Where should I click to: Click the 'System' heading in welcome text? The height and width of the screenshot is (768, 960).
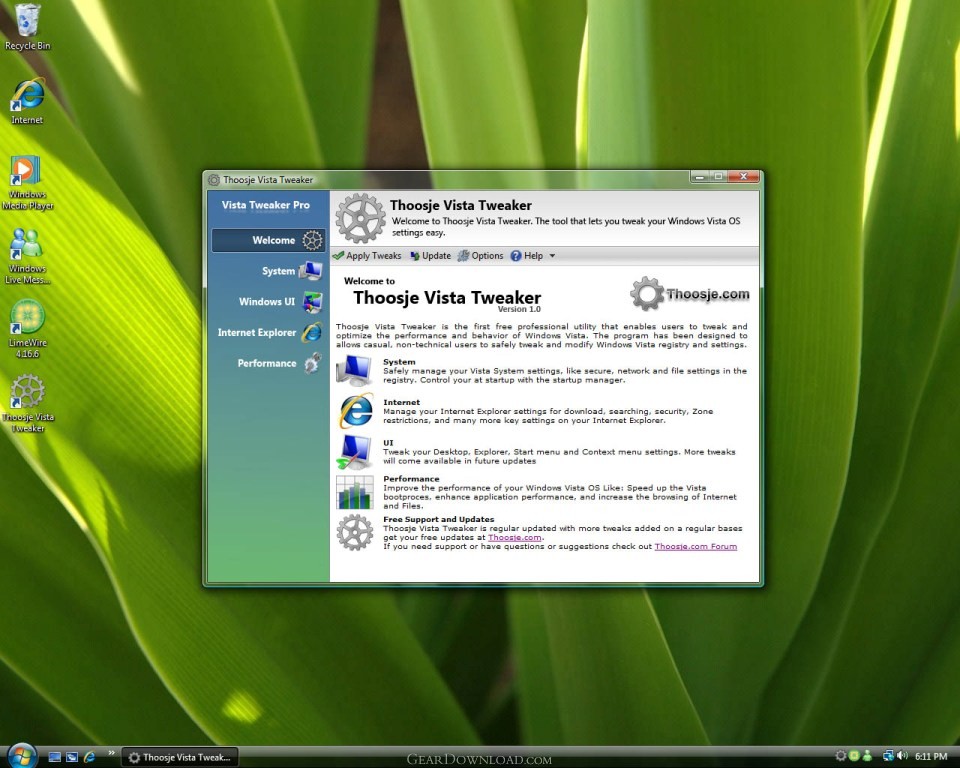coord(399,362)
